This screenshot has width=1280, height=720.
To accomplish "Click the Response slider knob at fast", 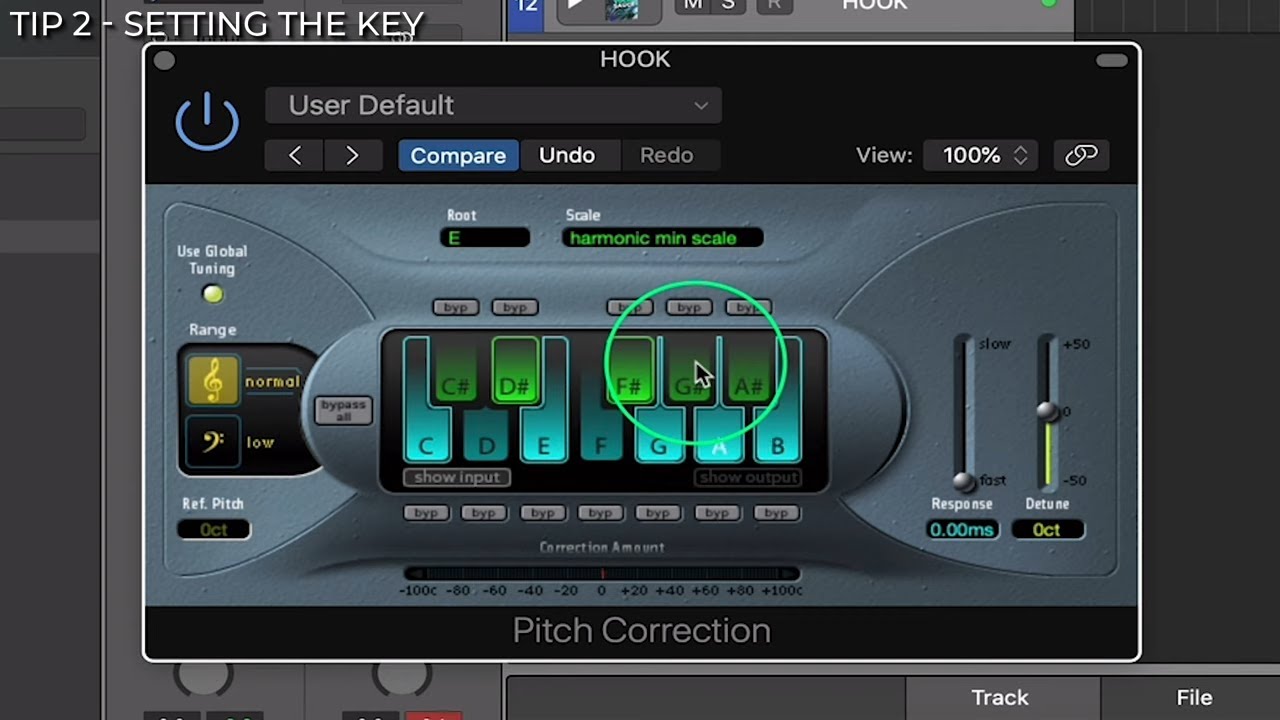I will [964, 481].
